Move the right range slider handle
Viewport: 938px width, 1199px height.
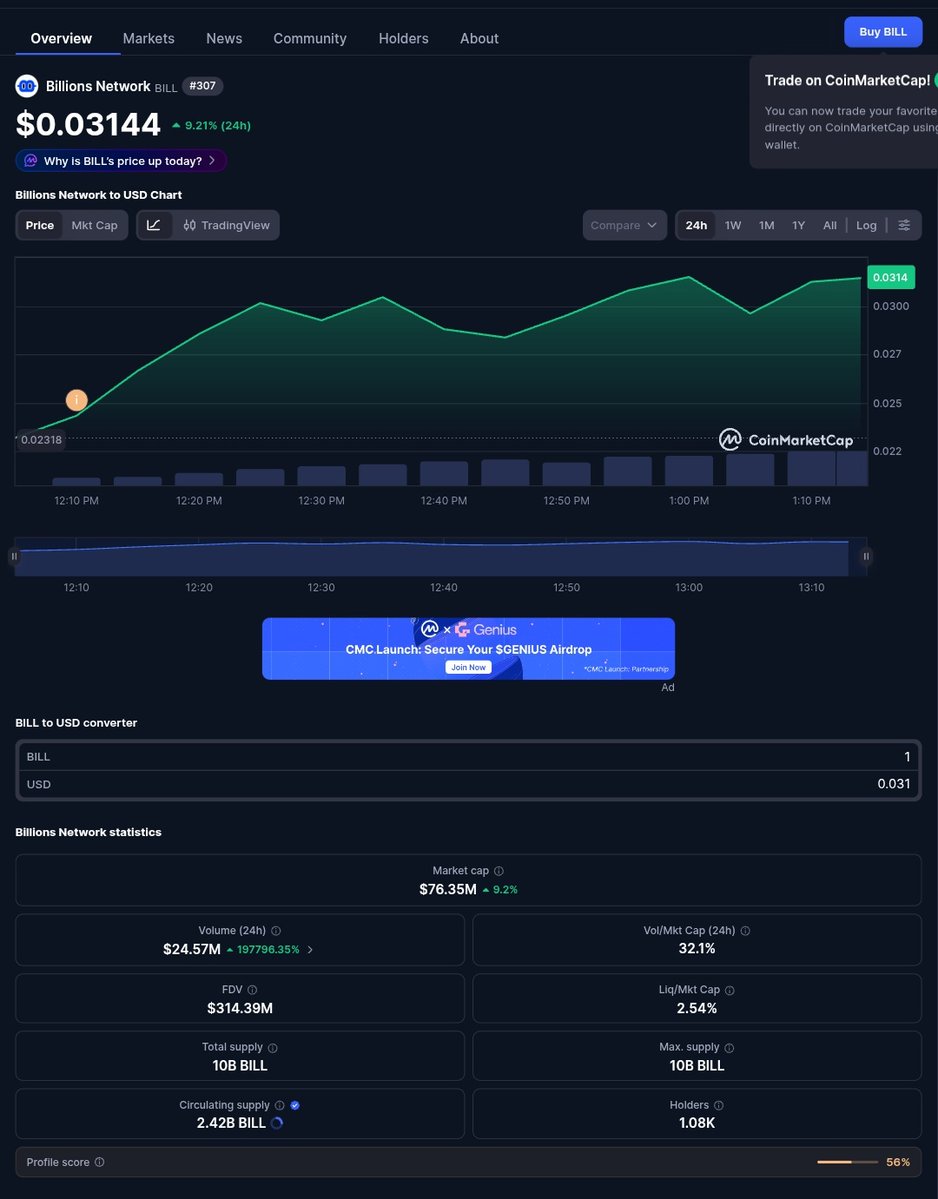pos(866,556)
